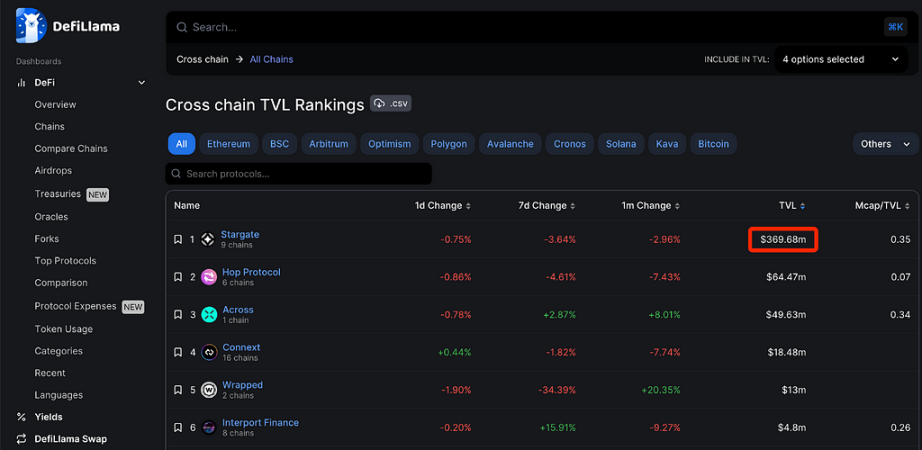Click the Stargate protocol logo

(x=208, y=239)
